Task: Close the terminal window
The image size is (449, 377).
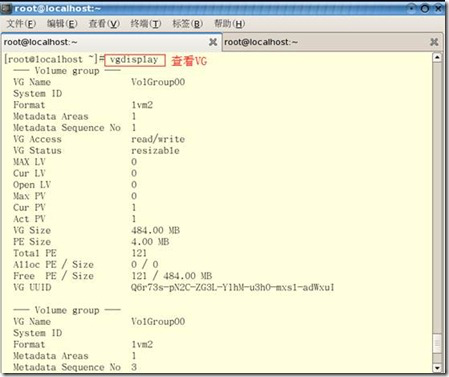Action: 438,8
